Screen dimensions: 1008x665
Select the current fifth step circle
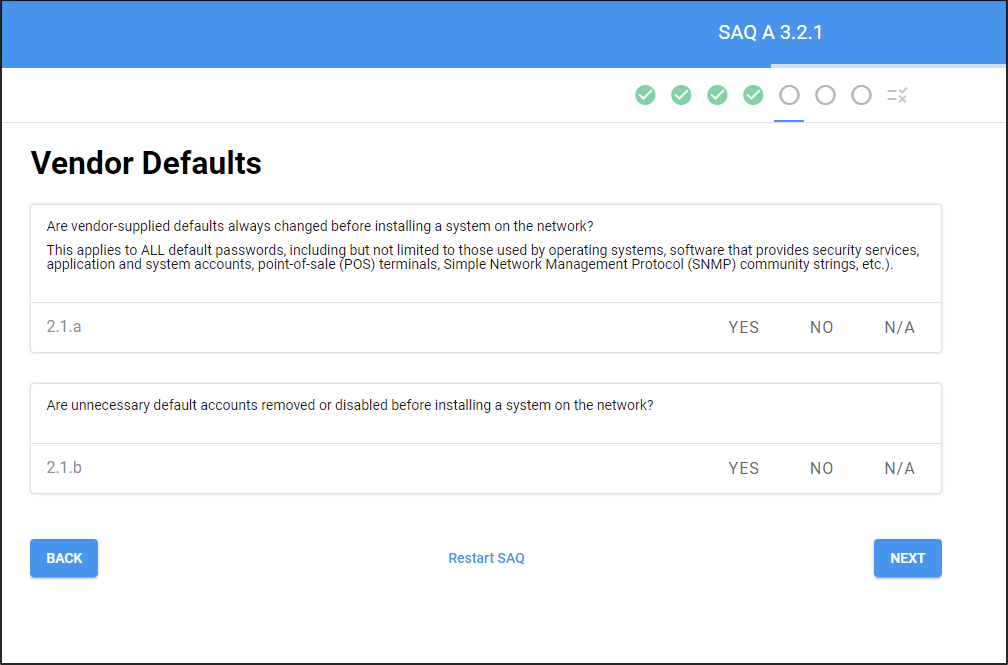tap(789, 95)
